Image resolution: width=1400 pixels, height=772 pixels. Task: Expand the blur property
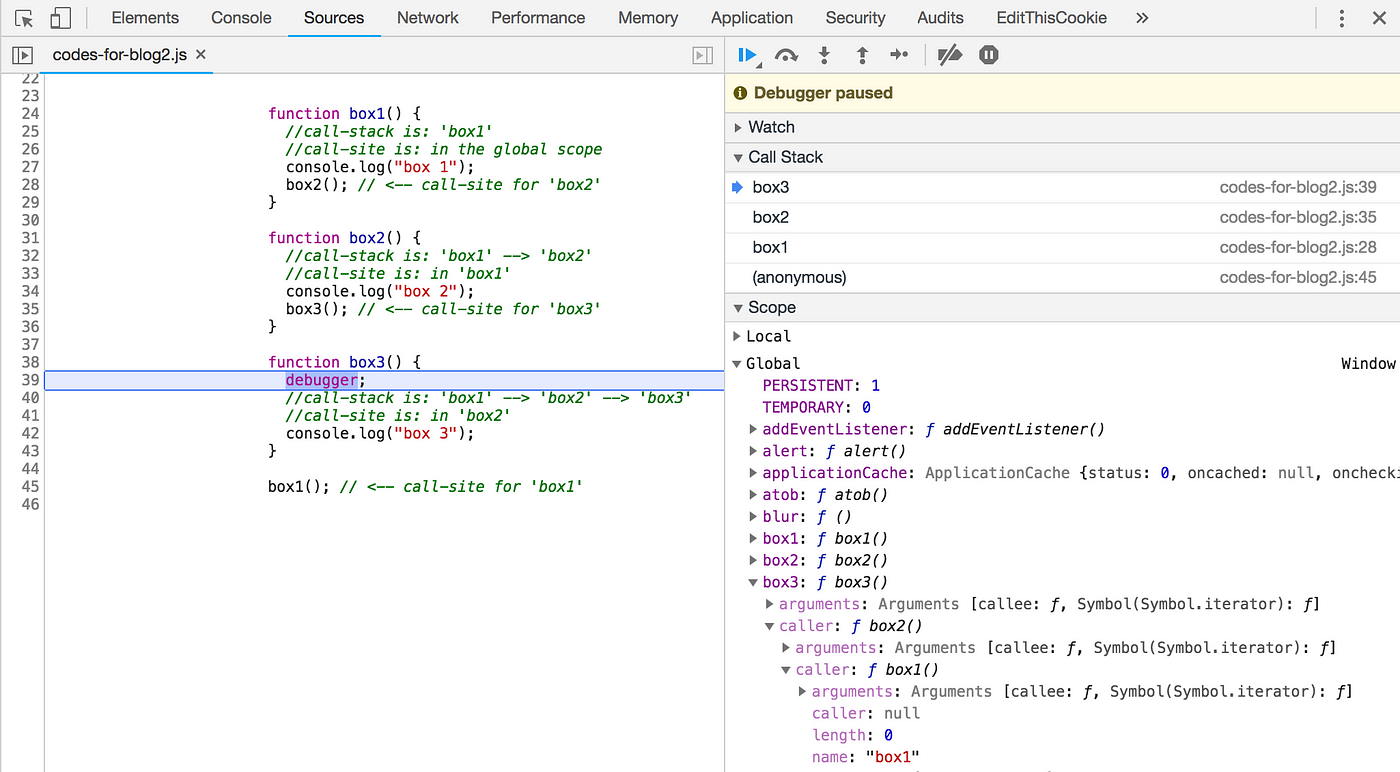click(x=754, y=517)
